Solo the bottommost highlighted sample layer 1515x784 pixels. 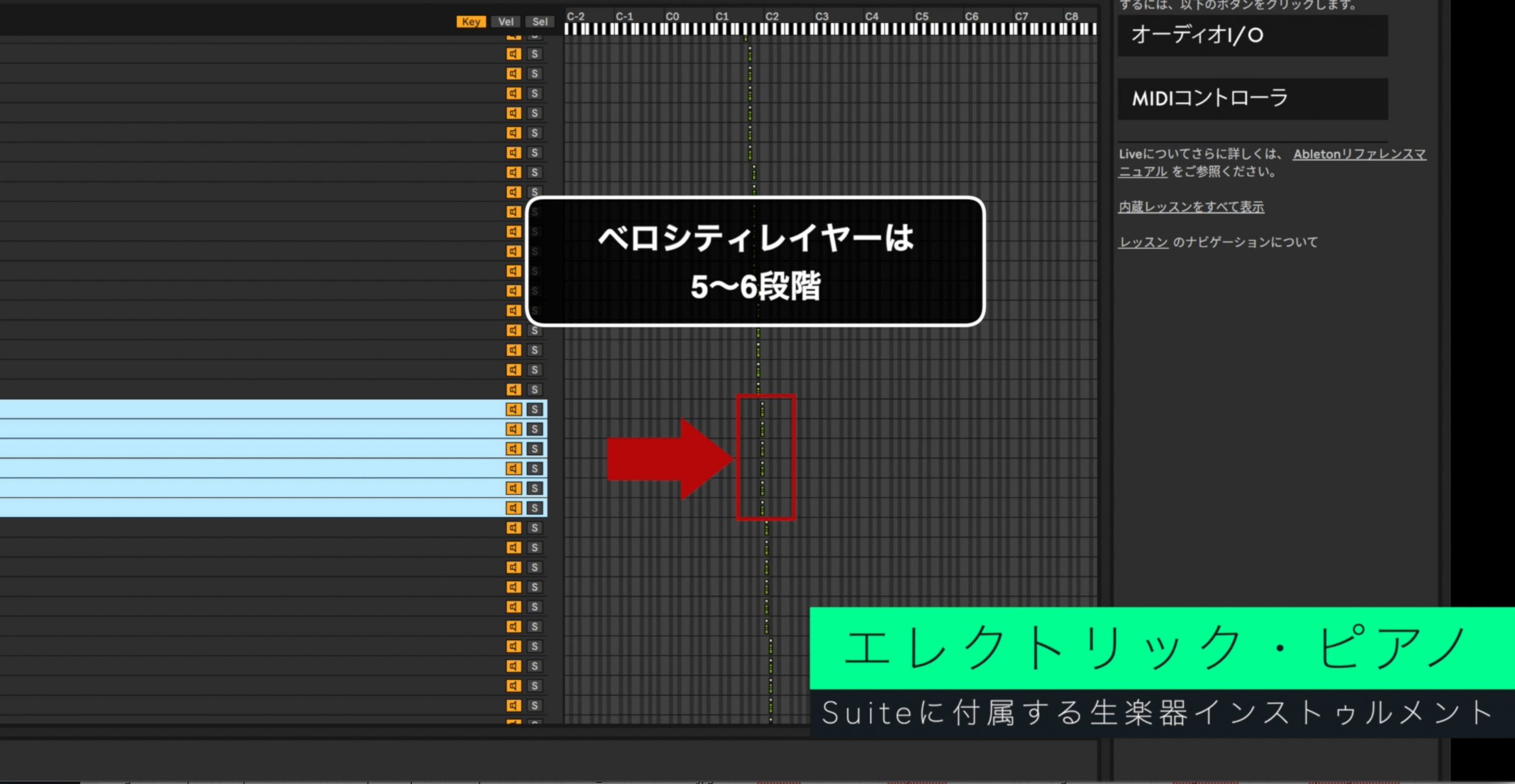534,508
